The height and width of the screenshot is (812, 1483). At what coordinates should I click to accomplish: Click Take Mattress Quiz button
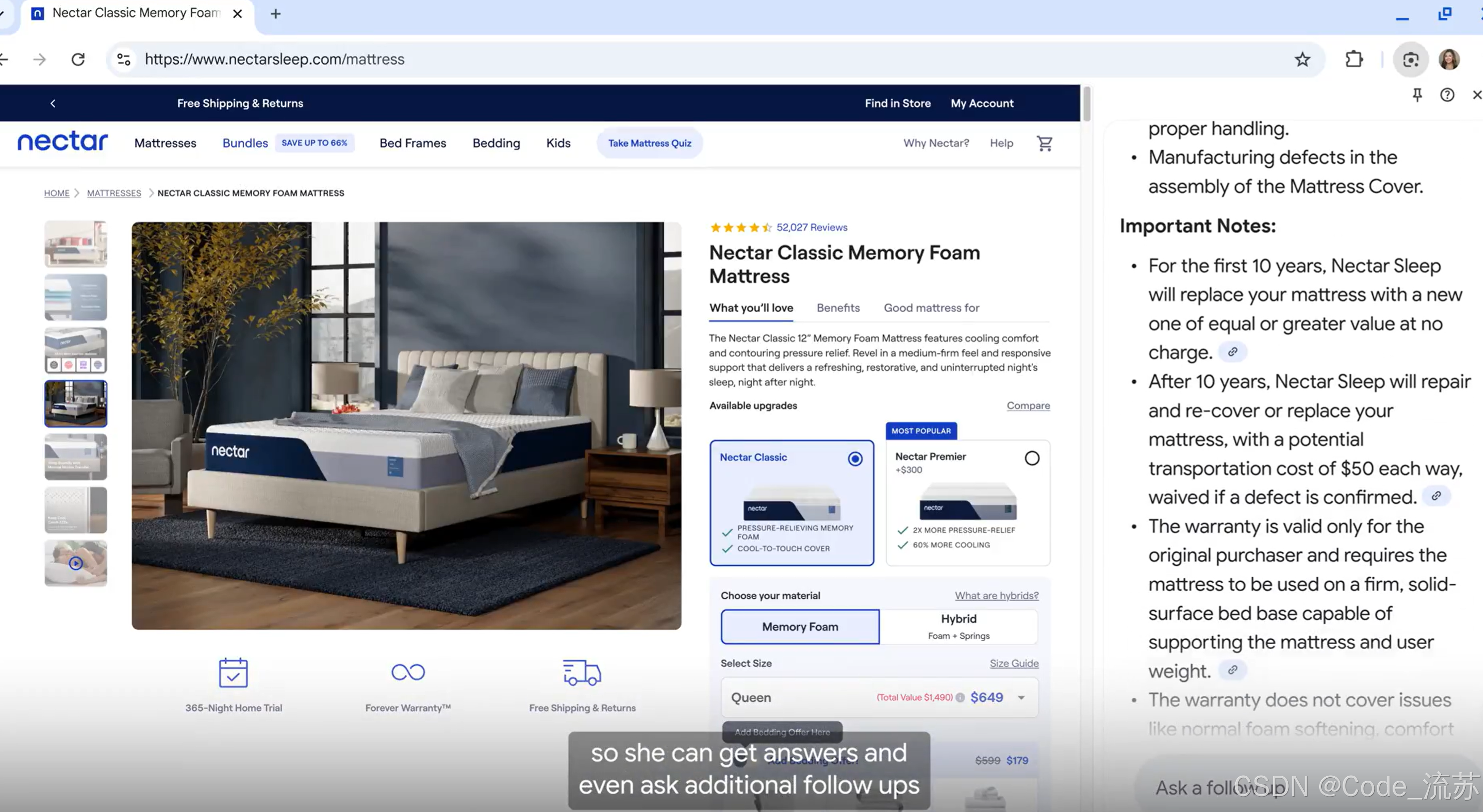[x=649, y=143]
